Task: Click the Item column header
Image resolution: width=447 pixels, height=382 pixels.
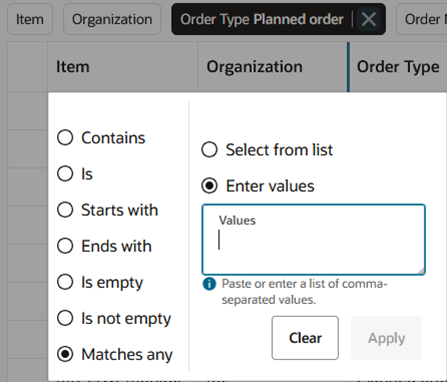Action: (123, 67)
